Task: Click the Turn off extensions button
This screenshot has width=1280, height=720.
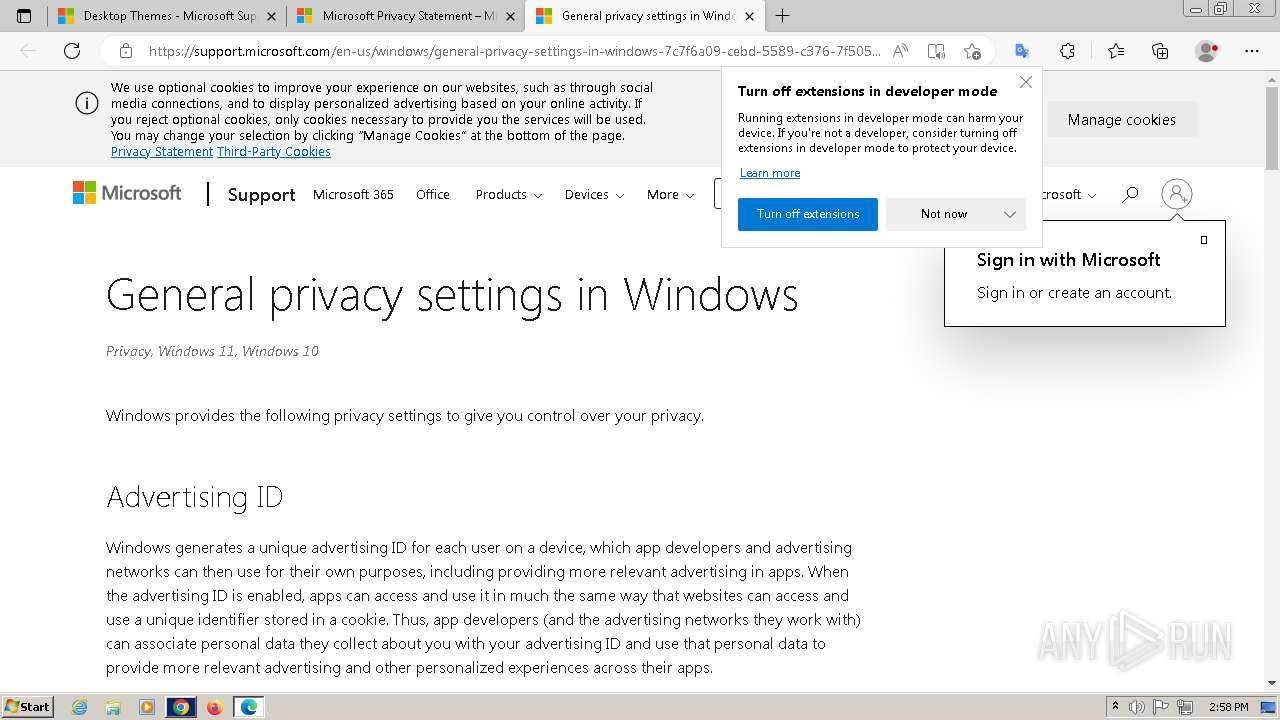Action: [808, 214]
